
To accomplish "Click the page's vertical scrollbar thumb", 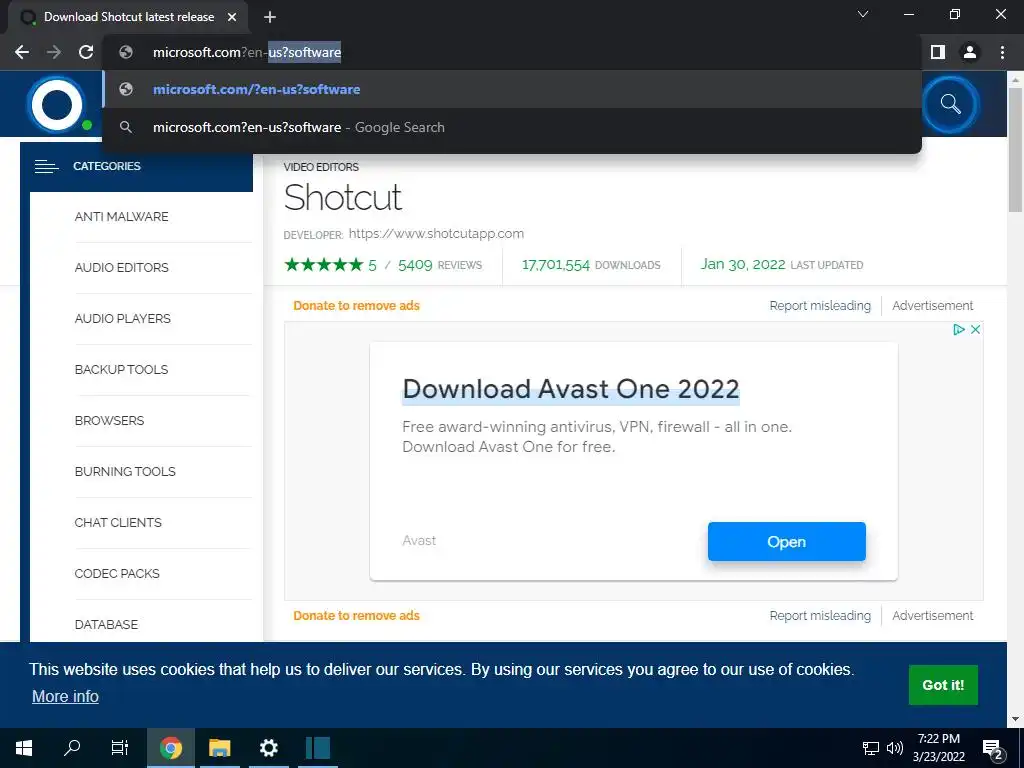I will pos(1015,150).
